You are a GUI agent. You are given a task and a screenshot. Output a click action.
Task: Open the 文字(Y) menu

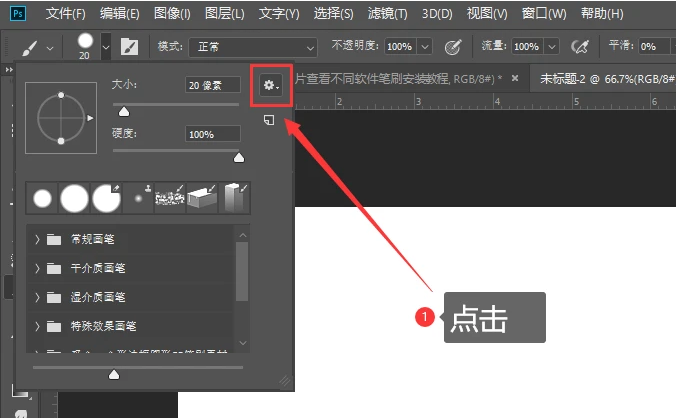click(x=279, y=14)
